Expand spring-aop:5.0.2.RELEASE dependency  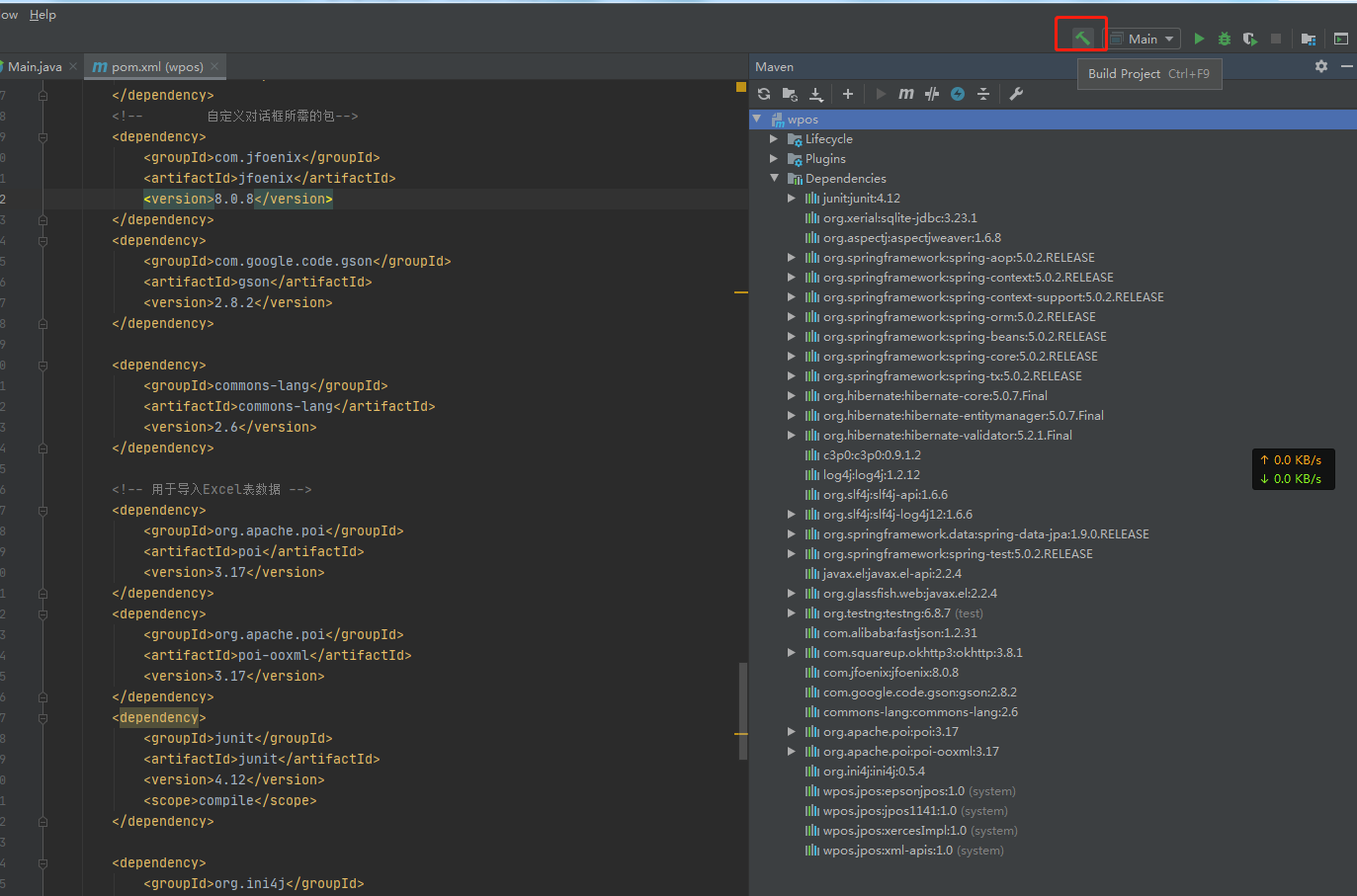[x=792, y=258]
